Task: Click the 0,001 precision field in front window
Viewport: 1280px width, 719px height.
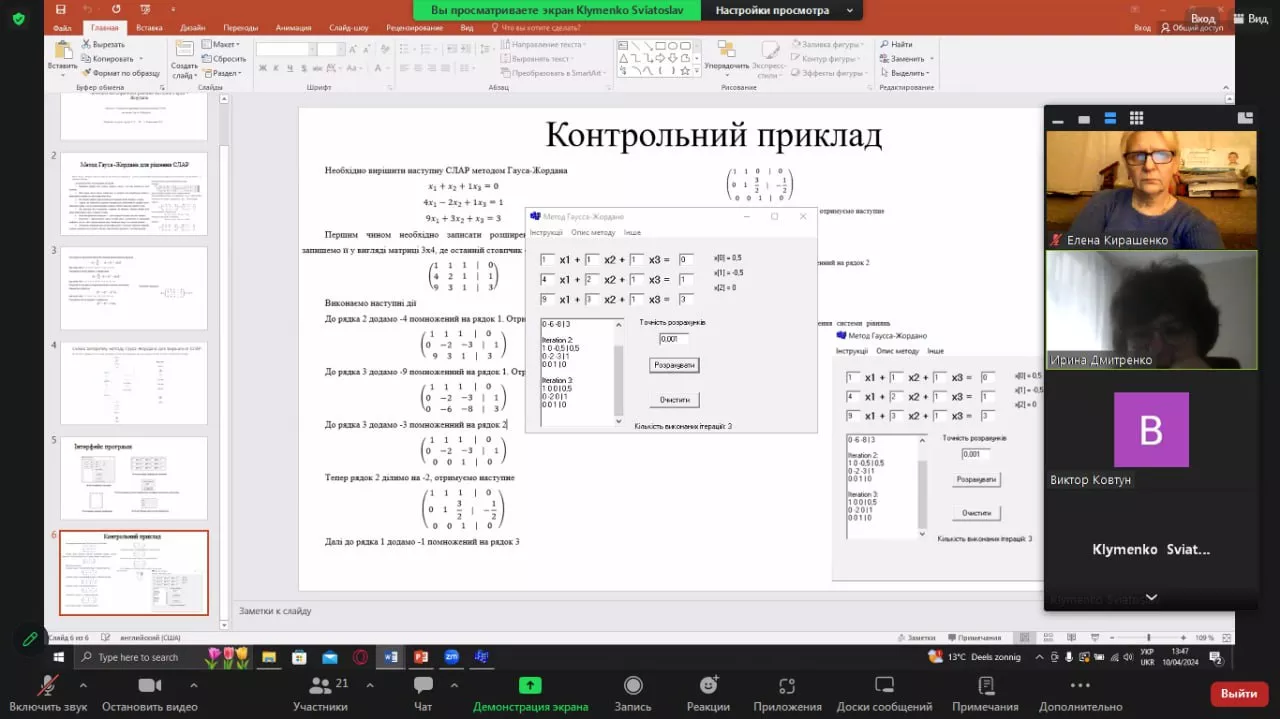Action: click(673, 339)
